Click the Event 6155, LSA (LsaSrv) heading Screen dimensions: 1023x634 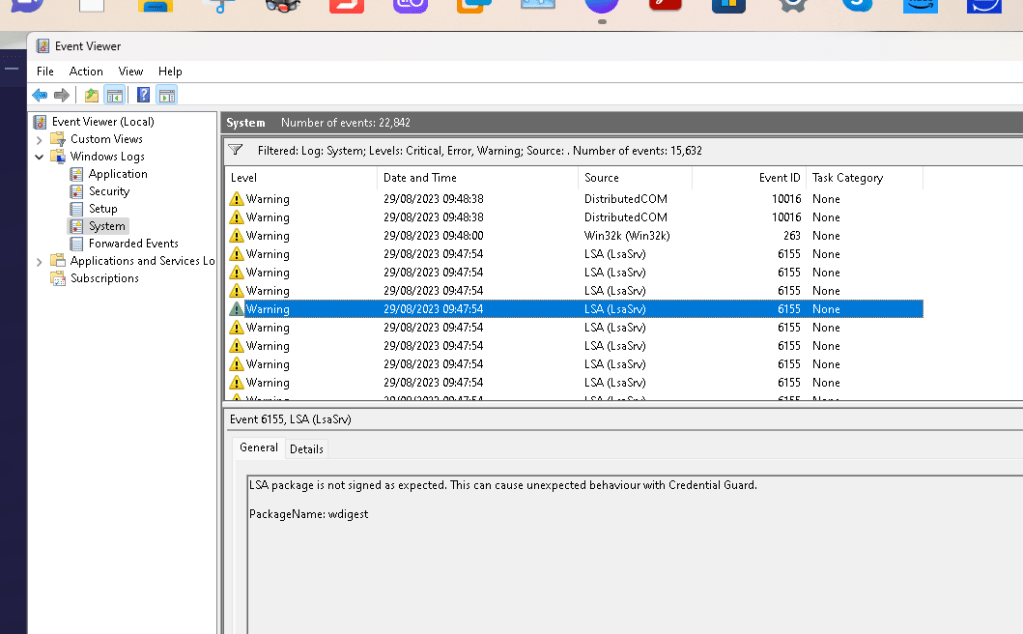[x=290, y=419]
